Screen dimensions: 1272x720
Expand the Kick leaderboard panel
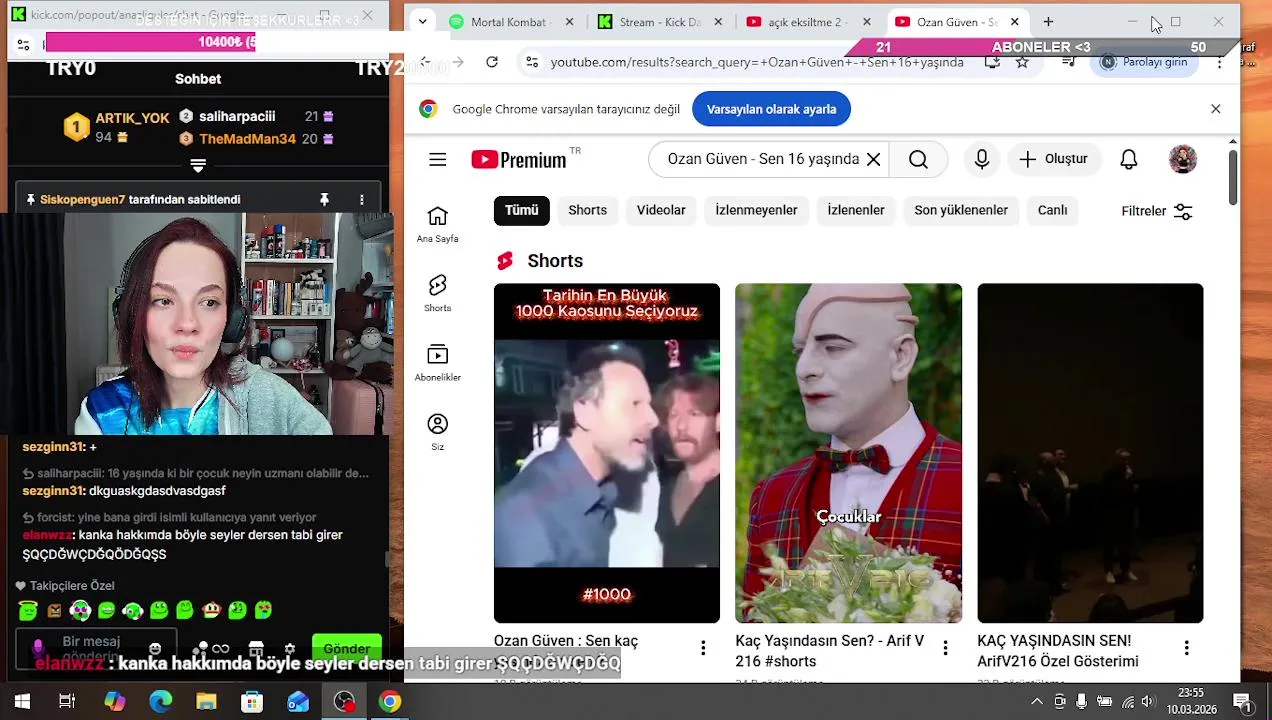click(198, 166)
